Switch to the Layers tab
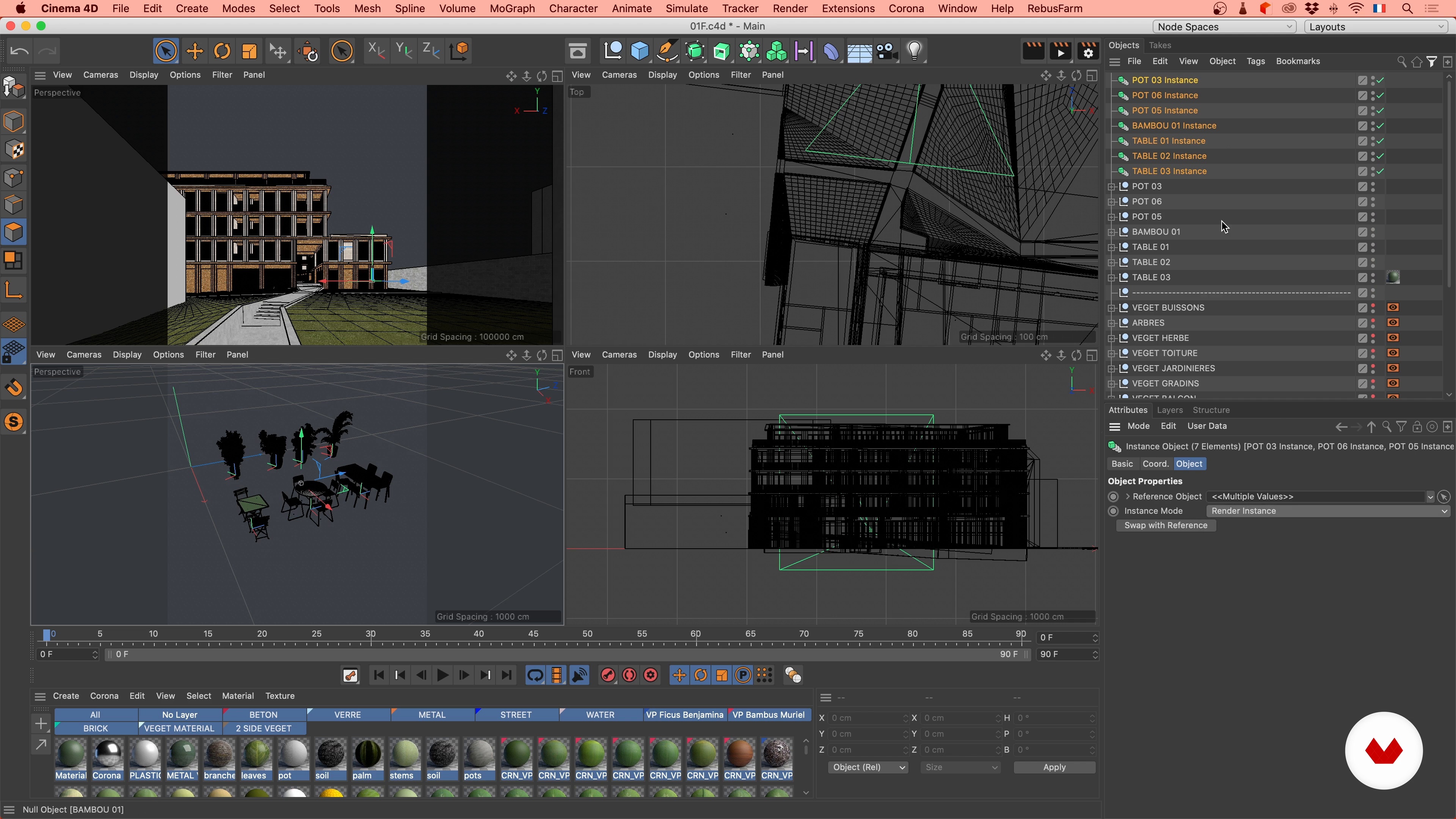 (1169, 410)
